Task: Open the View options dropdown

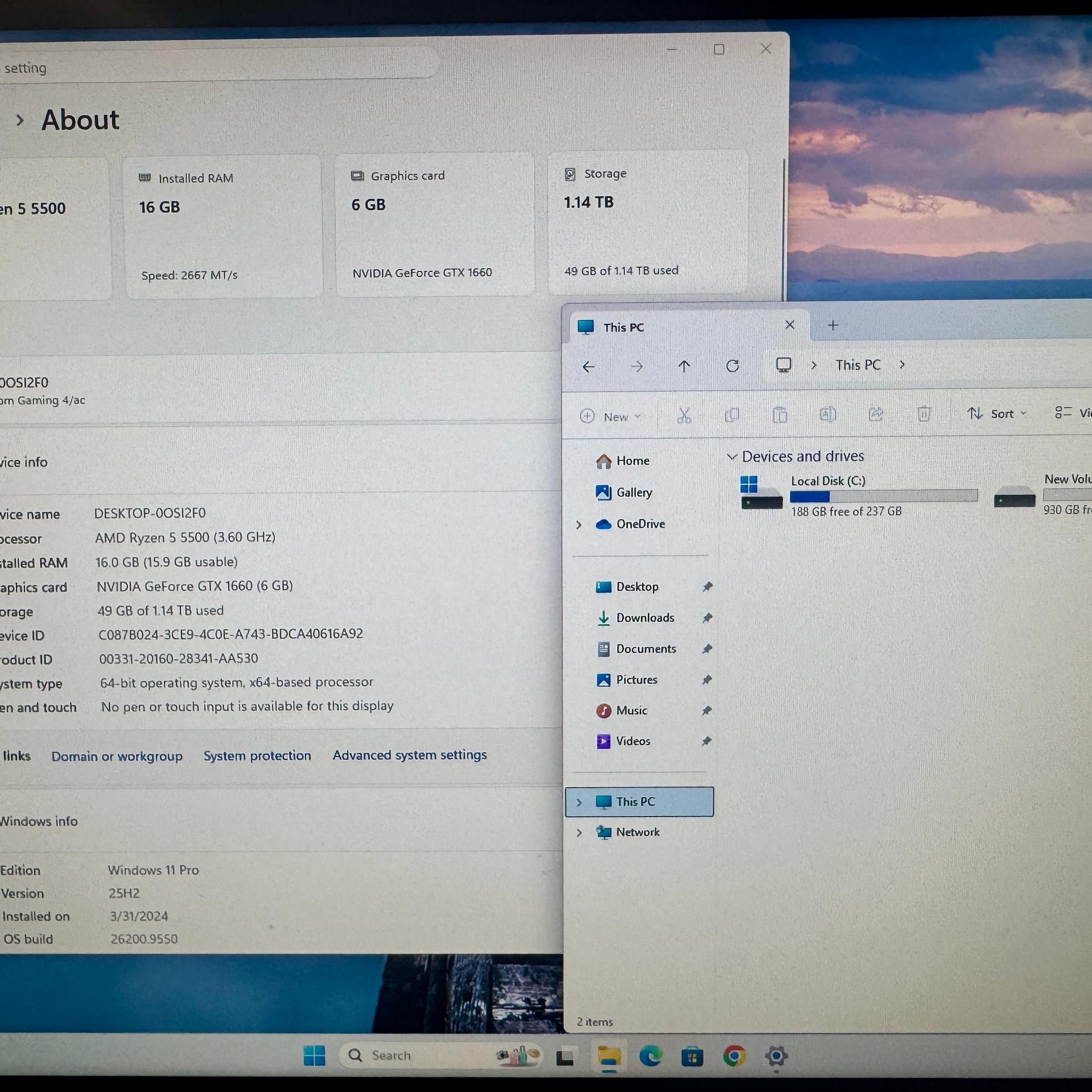Action: [x=1072, y=413]
